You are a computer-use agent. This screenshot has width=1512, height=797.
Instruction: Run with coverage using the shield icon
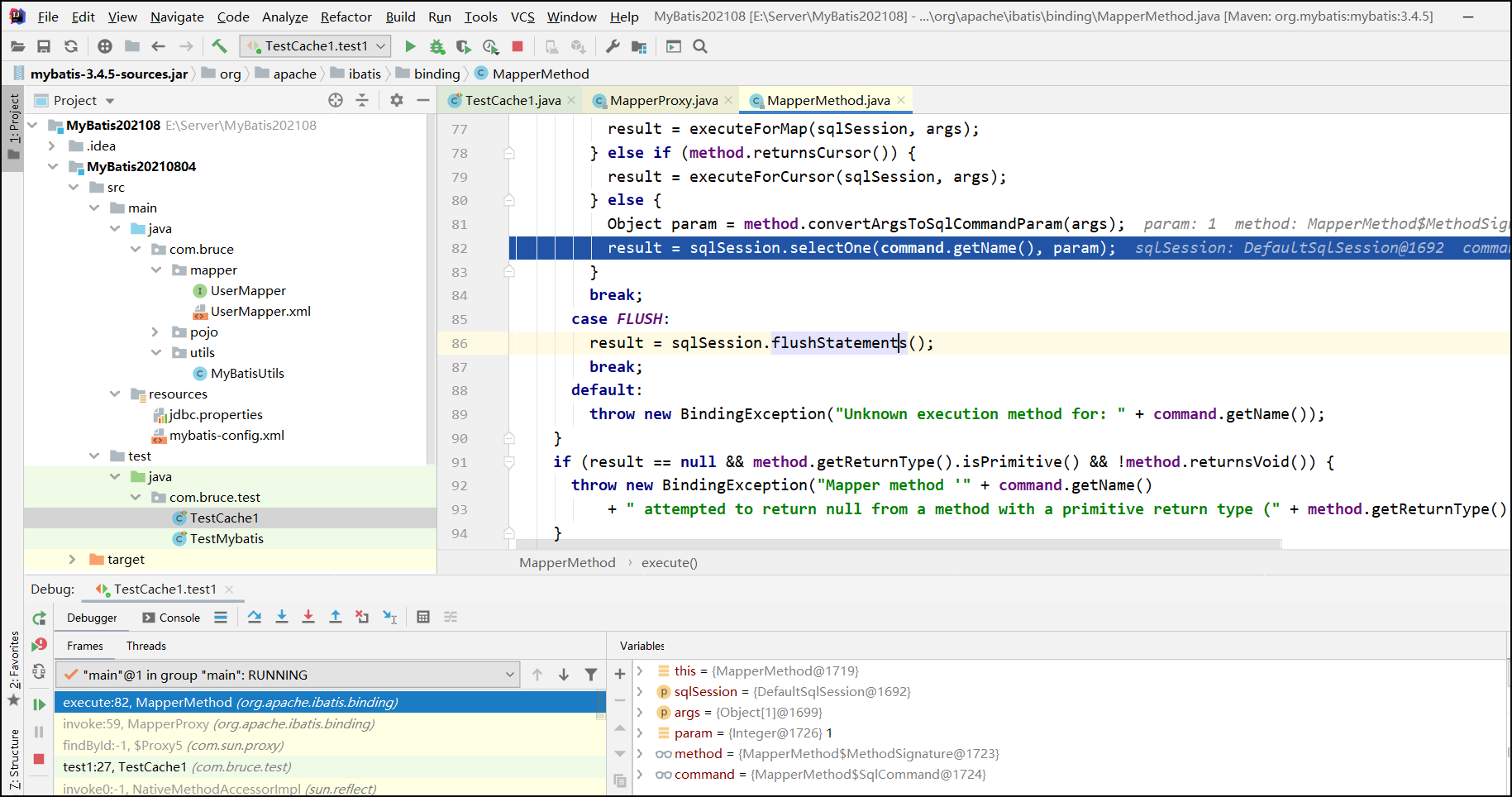click(x=464, y=46)
